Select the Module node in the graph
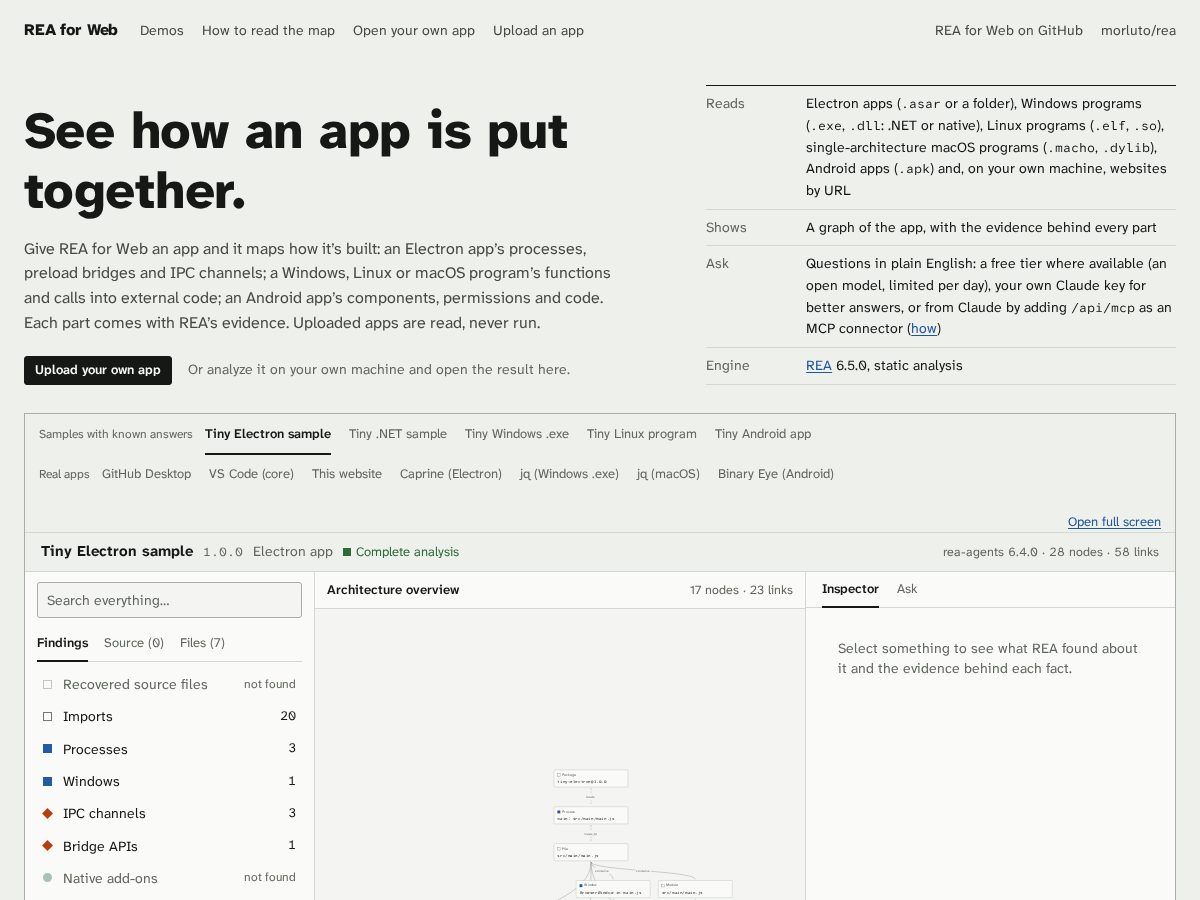This screenshot has height=900, width=1200. coord(696,889)
